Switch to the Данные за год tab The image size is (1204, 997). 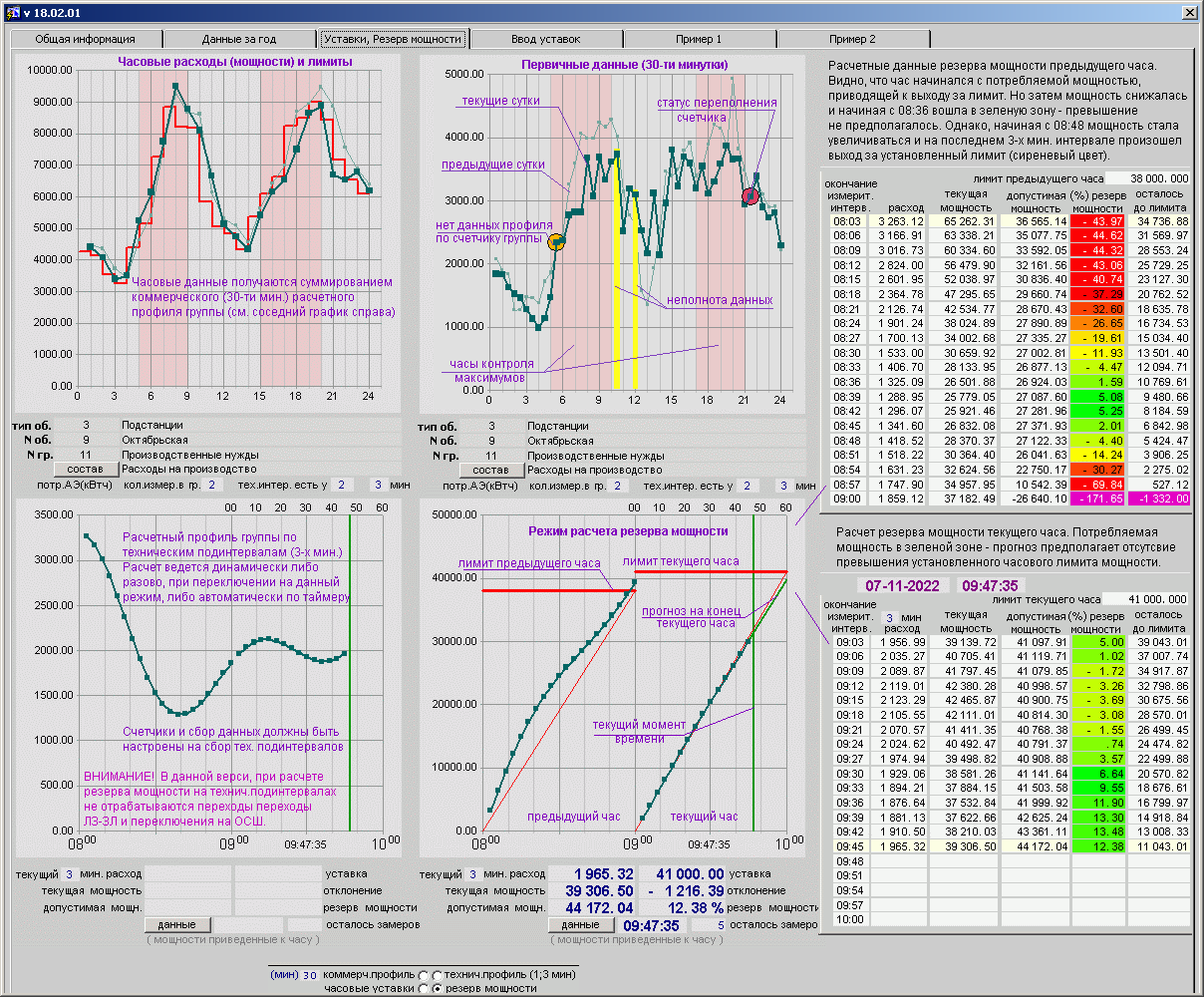[x=239, y=39]
